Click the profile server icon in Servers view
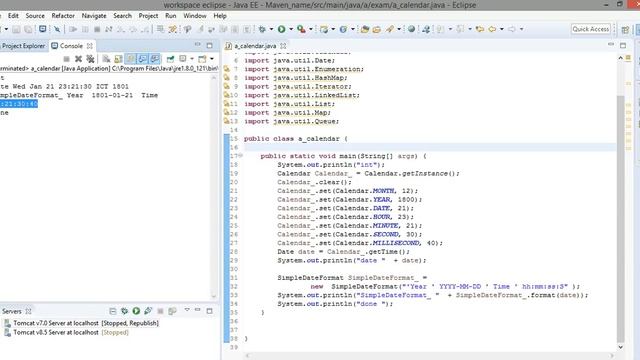 tap(148, 311)
